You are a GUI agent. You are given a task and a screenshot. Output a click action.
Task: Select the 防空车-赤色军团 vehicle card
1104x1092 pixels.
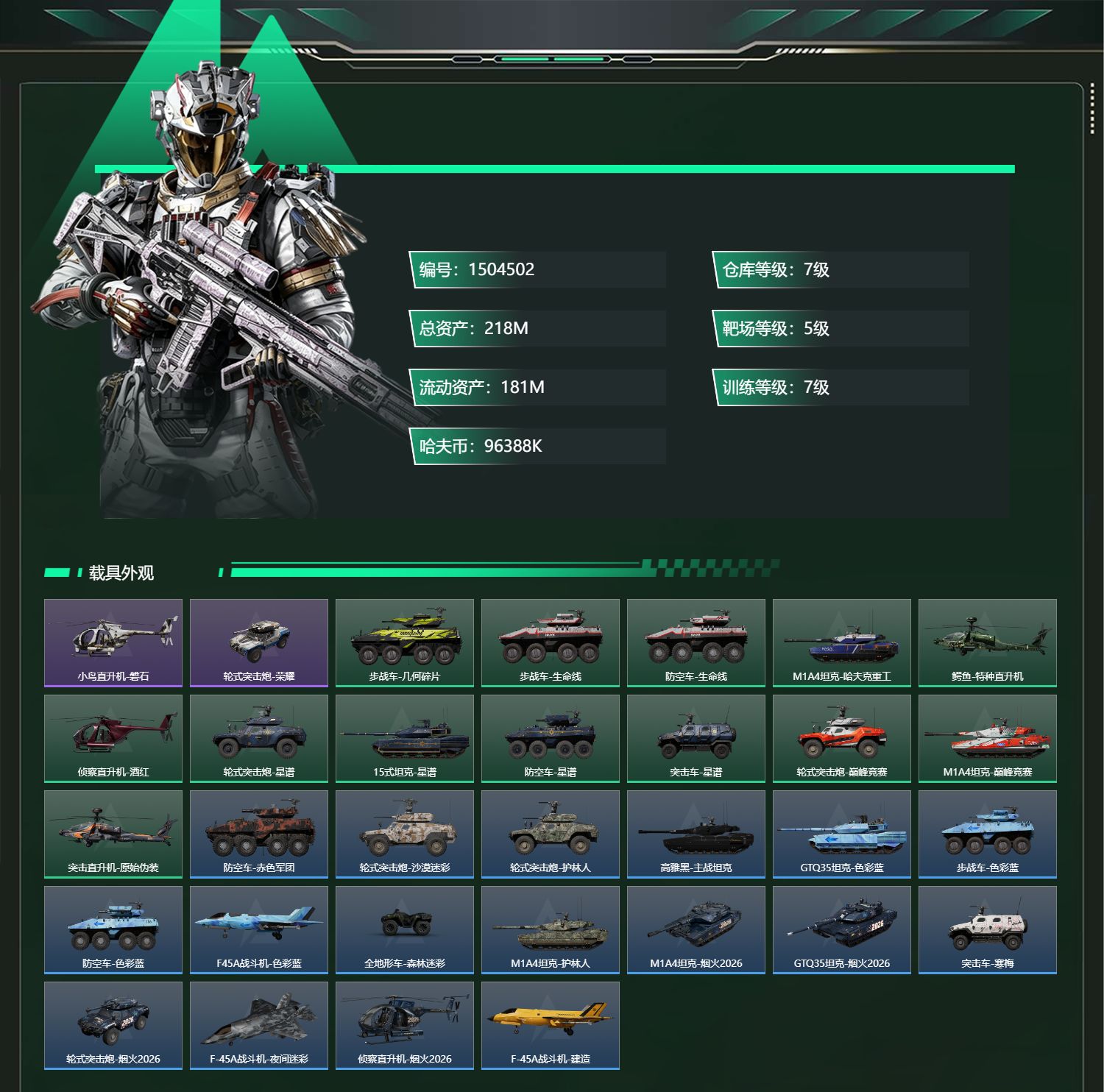pos(259,834)
